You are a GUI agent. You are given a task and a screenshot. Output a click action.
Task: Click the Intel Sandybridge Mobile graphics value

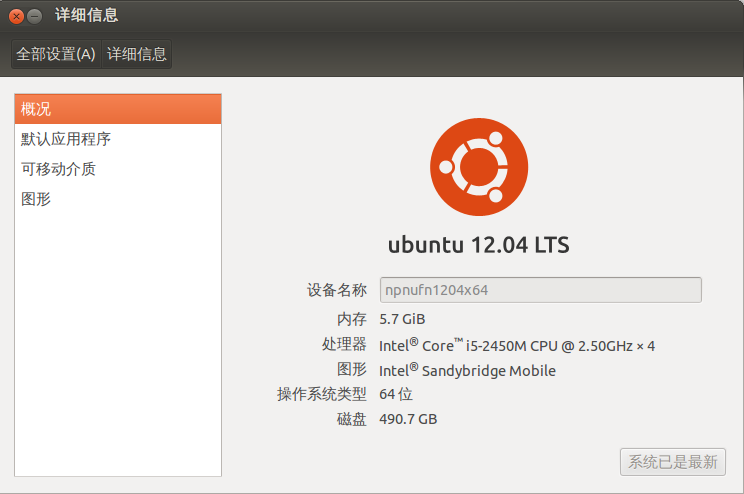tap(467, 370)
